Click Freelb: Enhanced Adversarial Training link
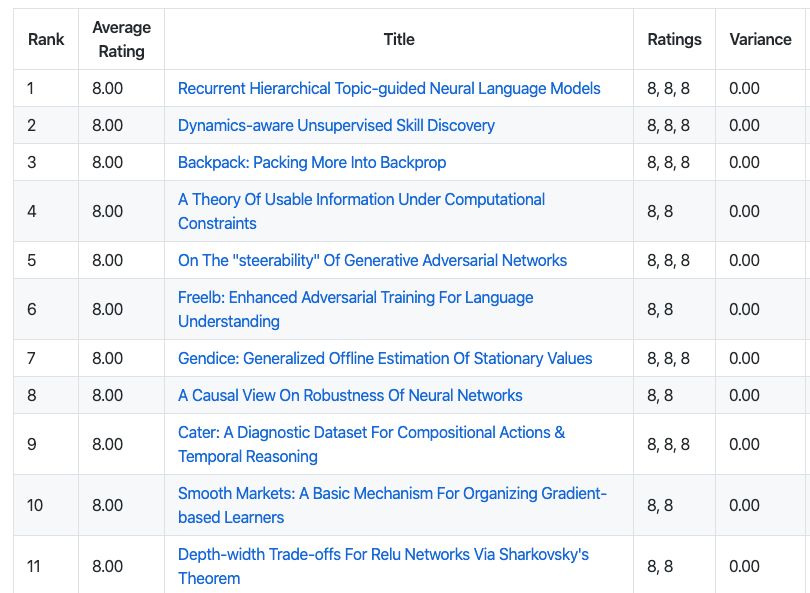 tap(355, 297)
